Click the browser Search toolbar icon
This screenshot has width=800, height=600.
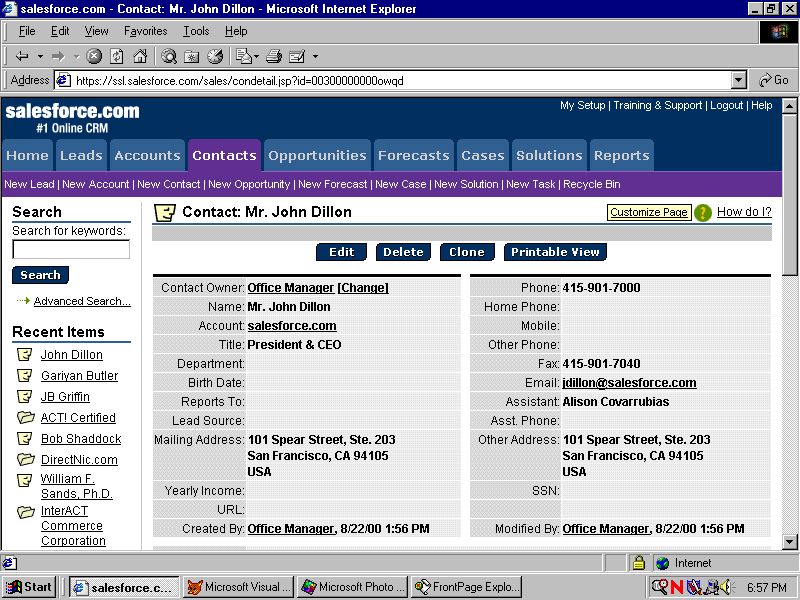click(x=169, y=56)
